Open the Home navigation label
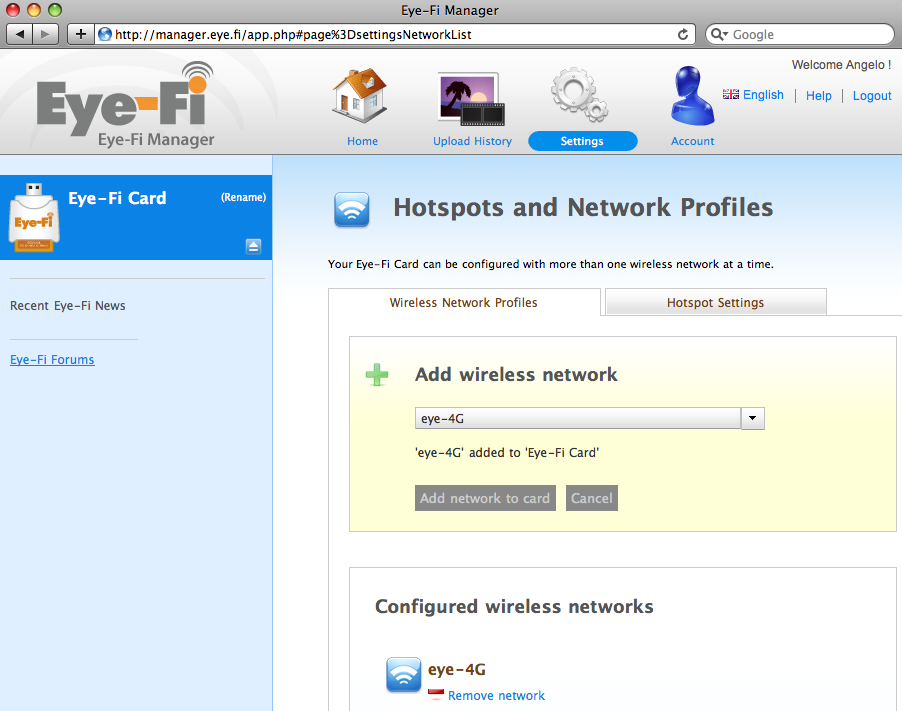Viewport: 902px width, 711px height. tap(362, 141)
